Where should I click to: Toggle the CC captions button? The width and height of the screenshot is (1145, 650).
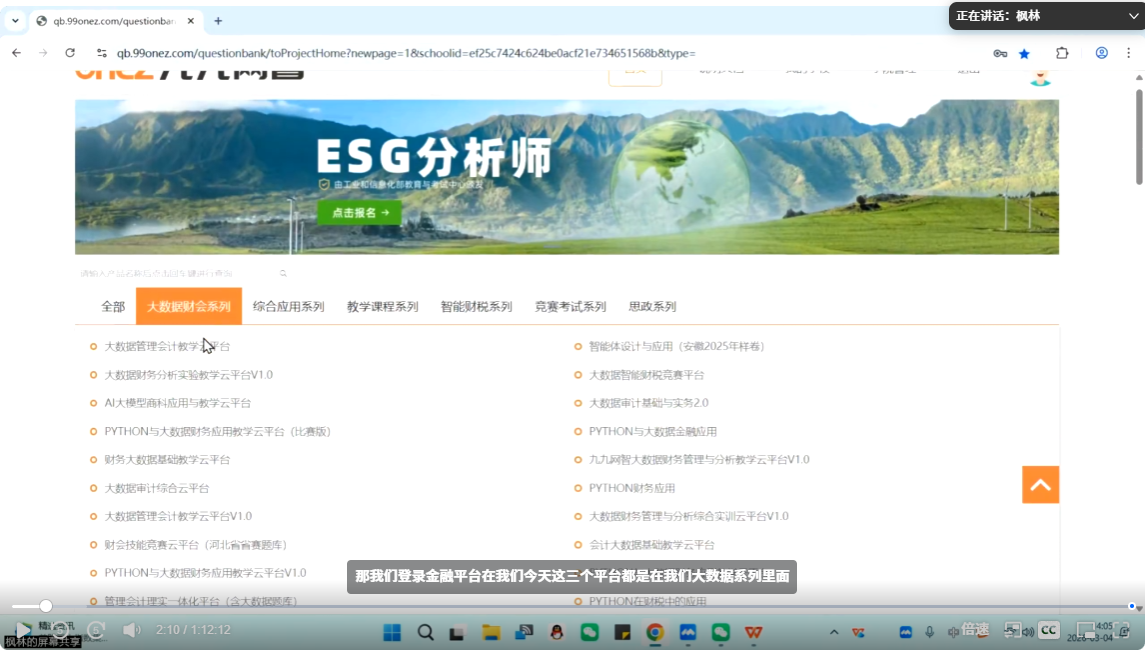click(x=1048, y=630)
